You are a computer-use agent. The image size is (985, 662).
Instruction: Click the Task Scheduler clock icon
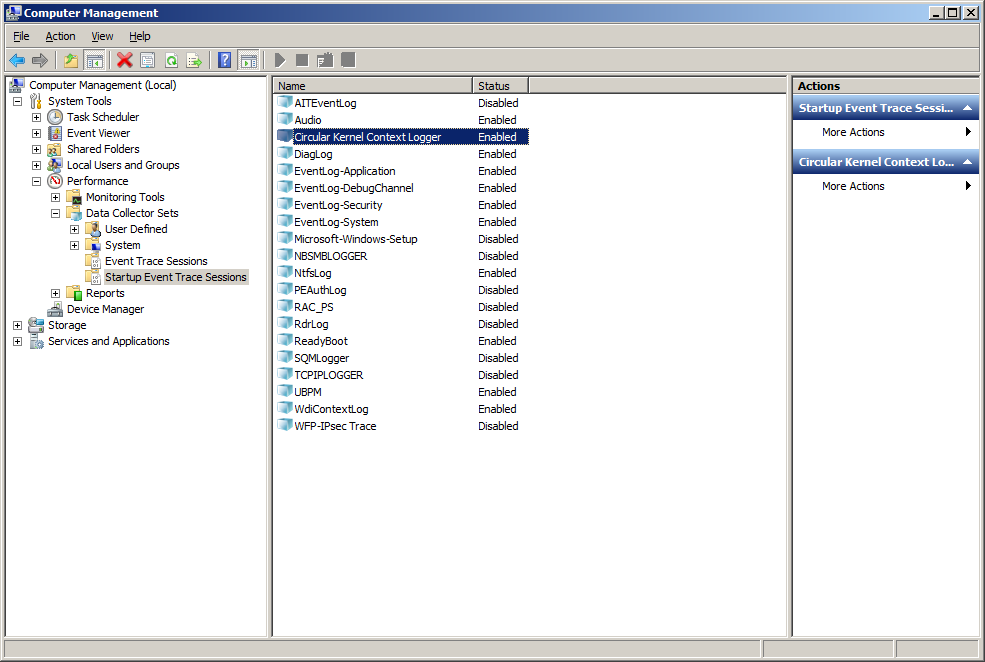(x=55, y=117)
